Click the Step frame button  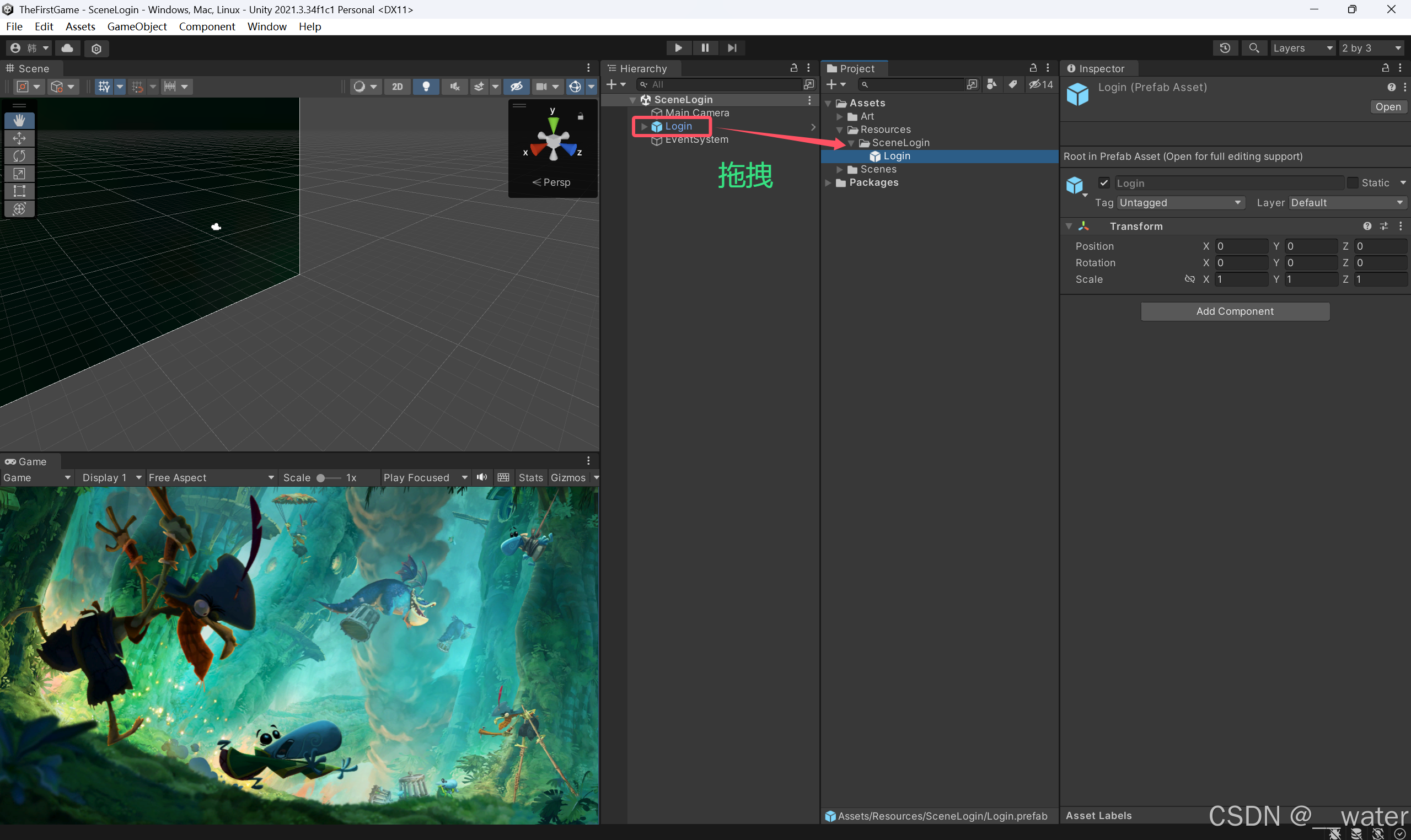point(732,48)
